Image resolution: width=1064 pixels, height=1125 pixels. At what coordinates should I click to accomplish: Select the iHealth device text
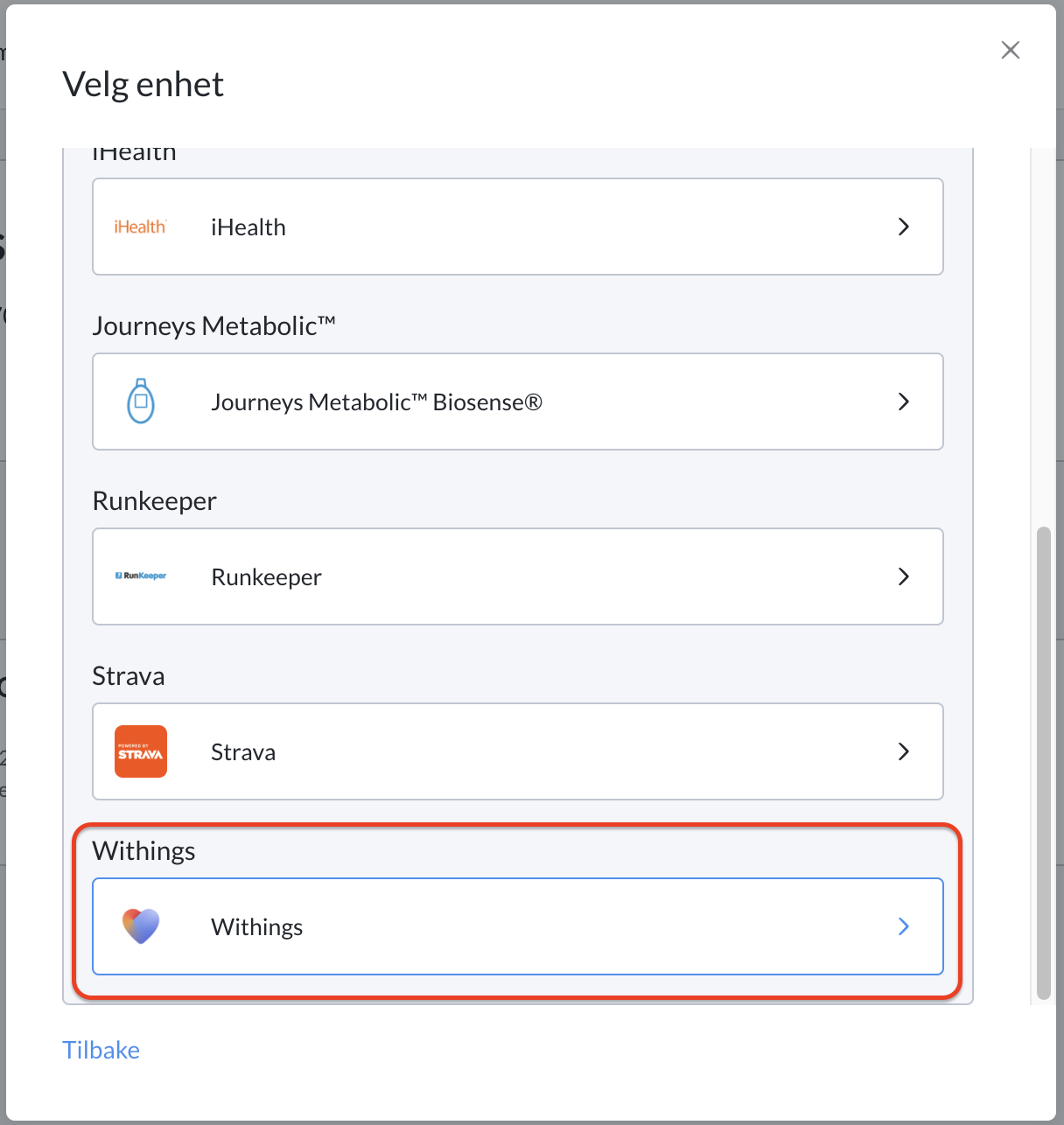pos(248,227)
